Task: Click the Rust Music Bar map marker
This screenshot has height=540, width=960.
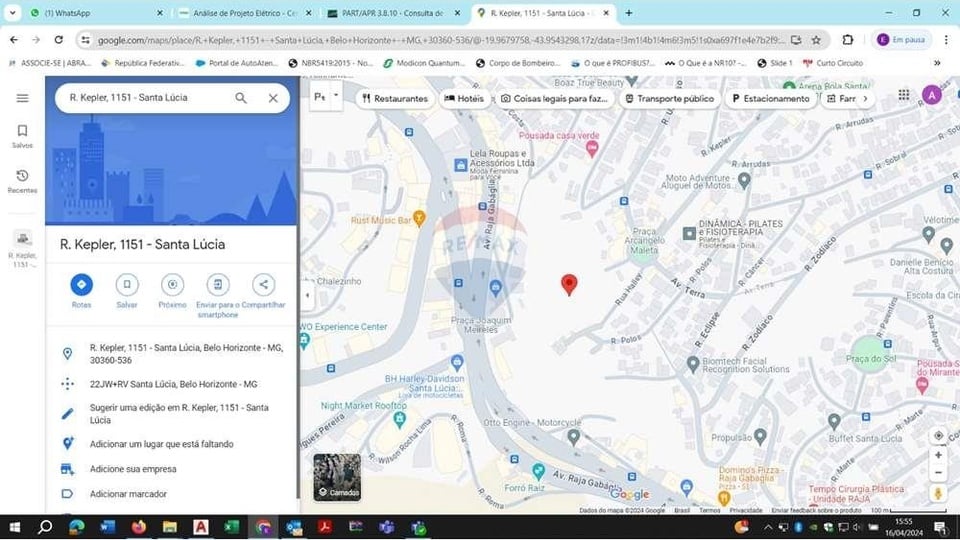Action: click(419, 218)
